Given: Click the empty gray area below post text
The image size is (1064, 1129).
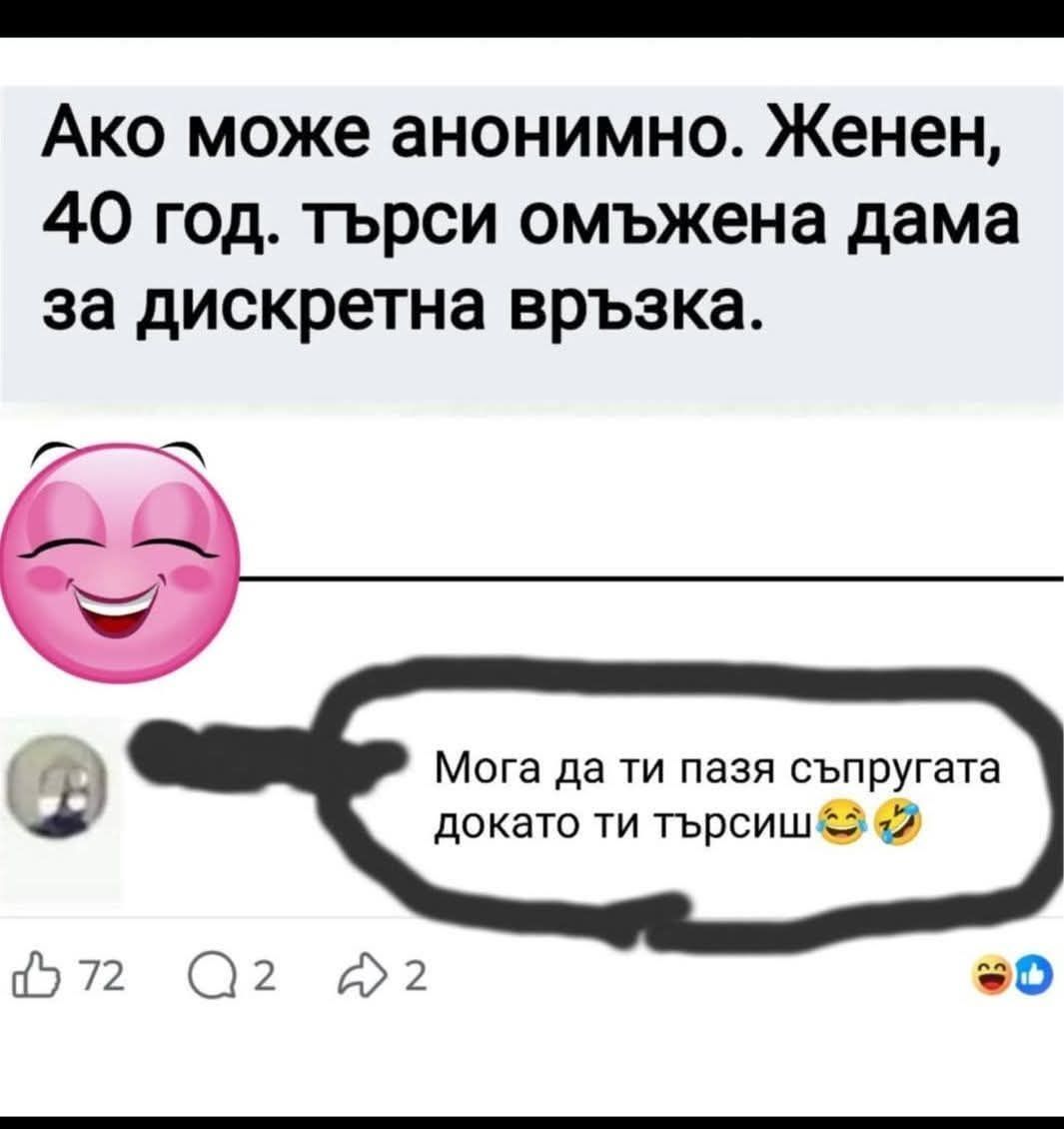Looking at the screenshot, I should (532, 375).
